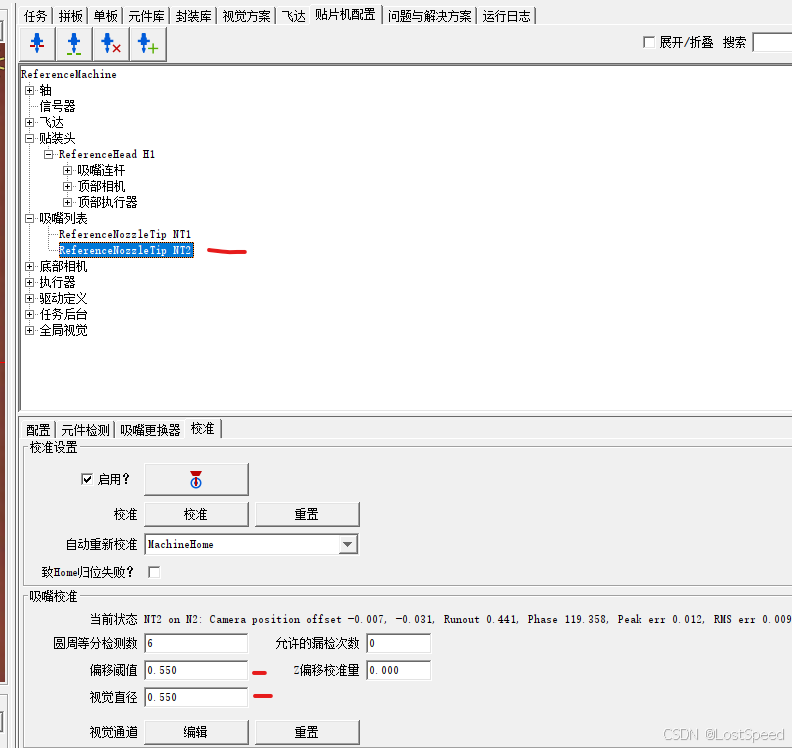
Task: Switch to the 拼板 tab
Action: pyautogui.click(x=71, y=16)
